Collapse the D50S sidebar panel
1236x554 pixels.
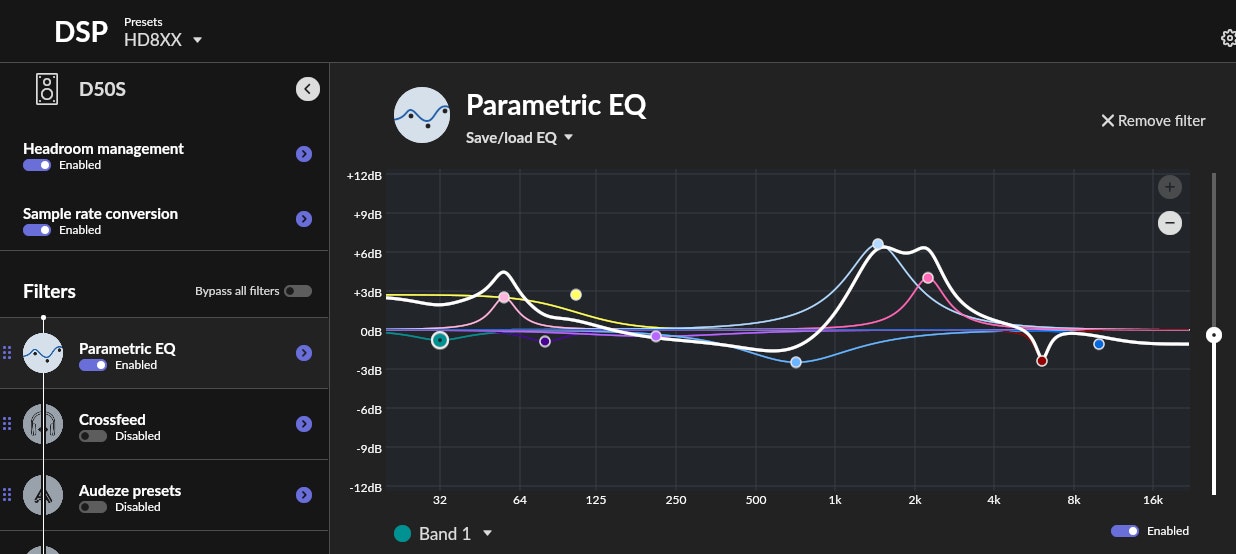click(308, 89)
